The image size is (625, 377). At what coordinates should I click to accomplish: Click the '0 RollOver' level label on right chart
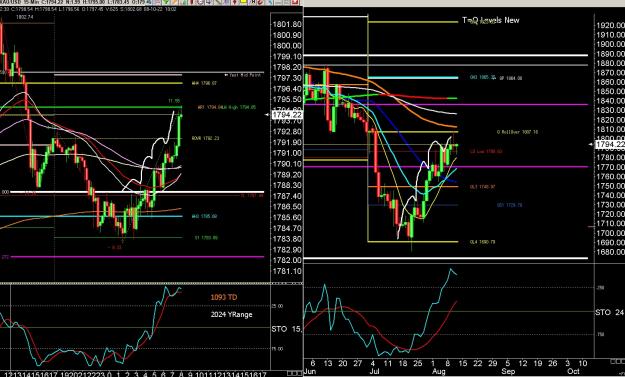(517, 132)
